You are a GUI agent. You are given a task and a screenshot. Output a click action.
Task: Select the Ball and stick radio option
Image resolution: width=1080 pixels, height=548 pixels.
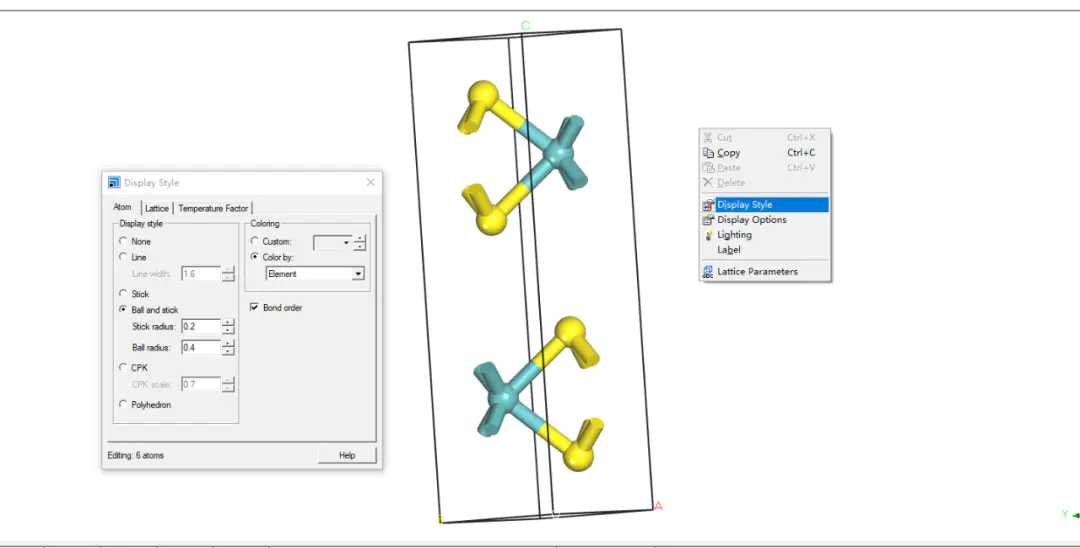(x=123, y=310)
